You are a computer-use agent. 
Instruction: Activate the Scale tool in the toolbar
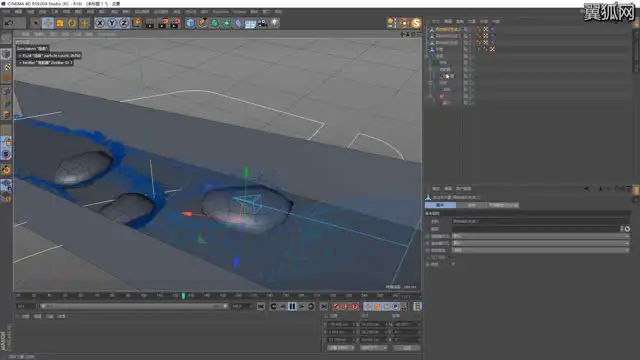pyautogui.click(x=60, y=23)
